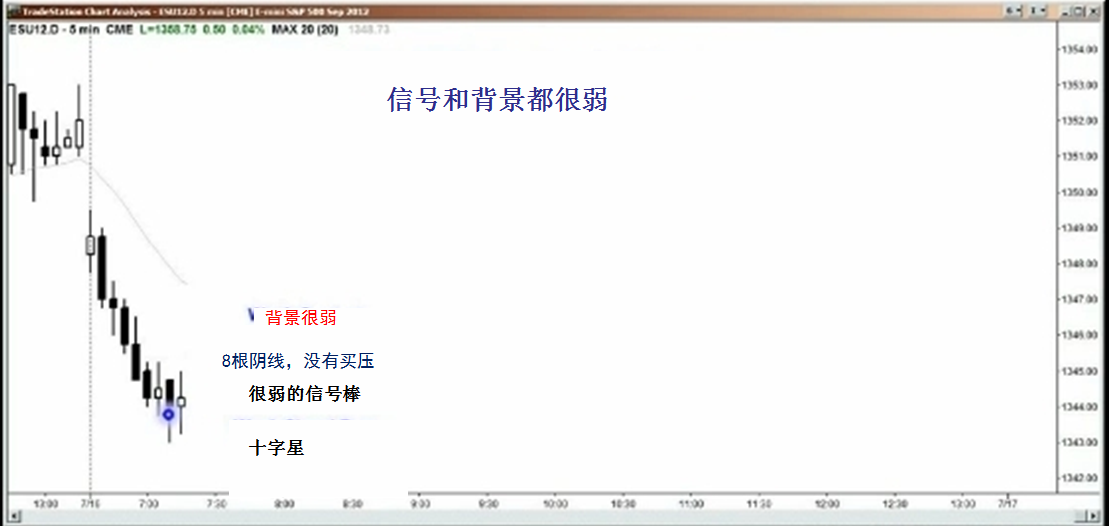This screenshot has width=1109, height=526.
Task: Click the TradeStation app icon in title bar
Action: click(x=9, y=10)
